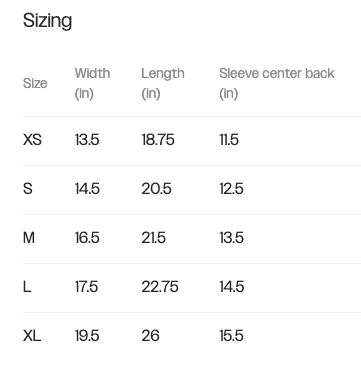Click the XL width value 19.5
The height and width of the screenshot is (368, 361).
87,336
